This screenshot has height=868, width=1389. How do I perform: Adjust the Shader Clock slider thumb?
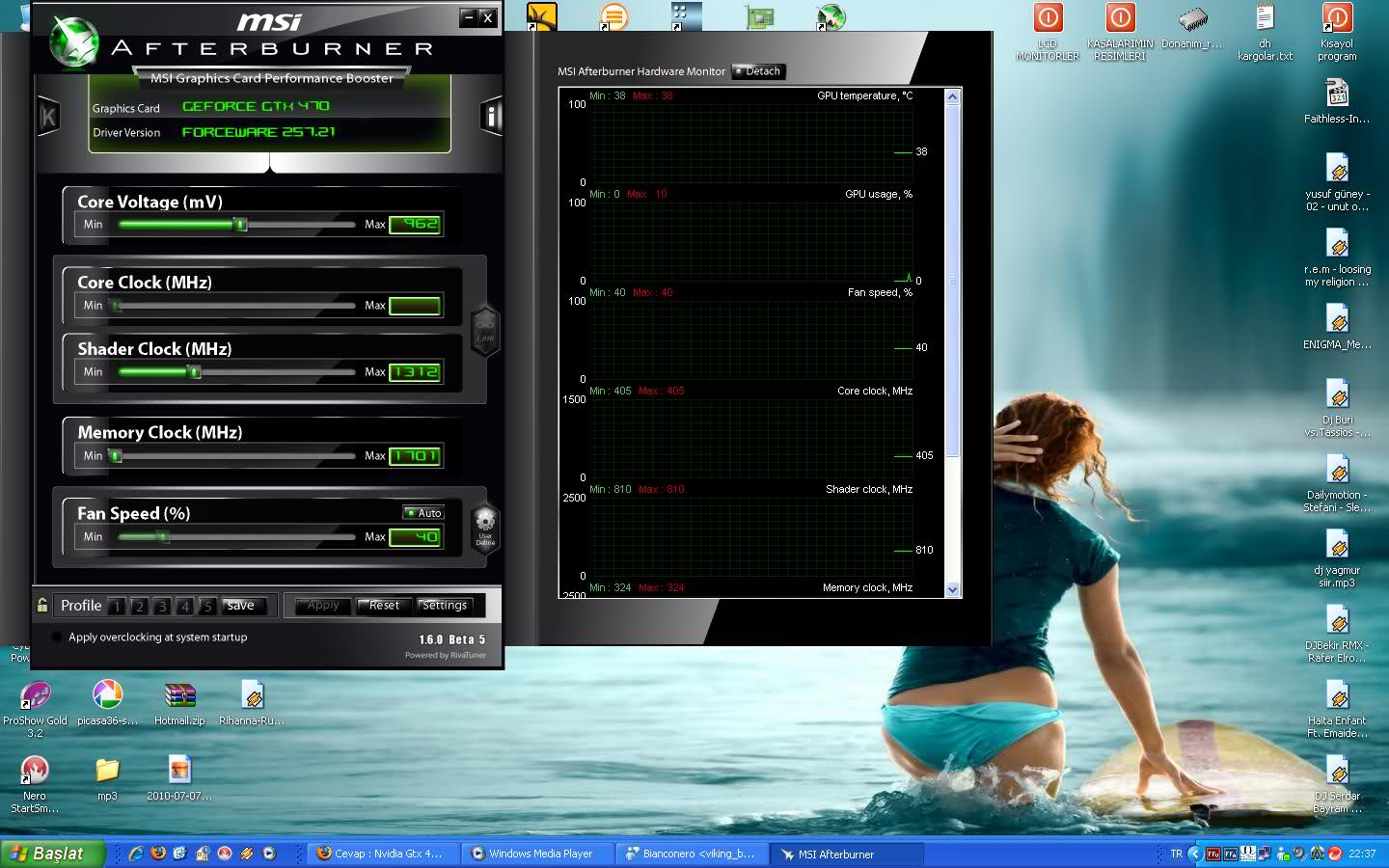pyautogui.click(x=195, y=372)
